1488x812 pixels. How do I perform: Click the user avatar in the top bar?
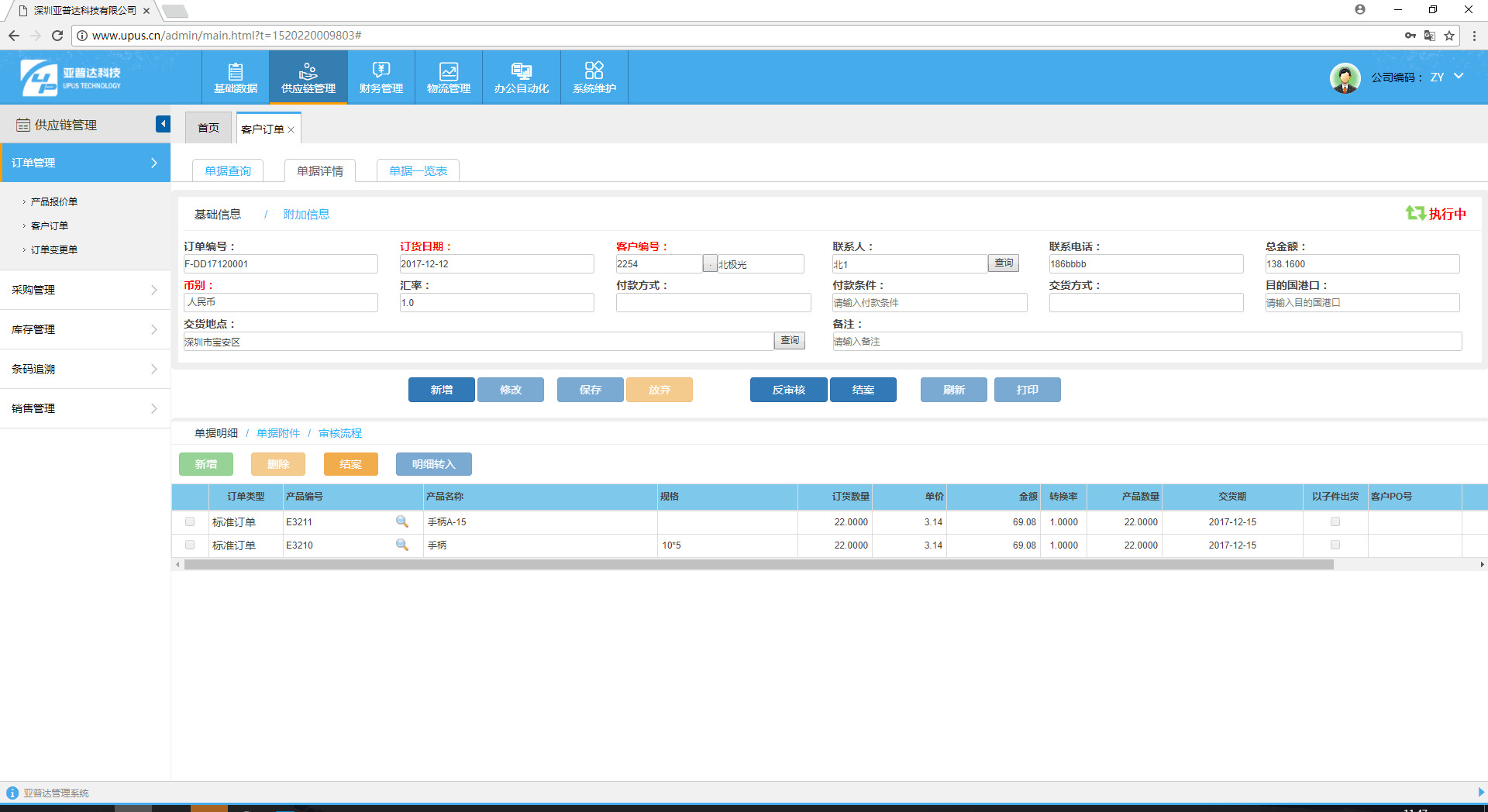click(x=1345, y=77)
